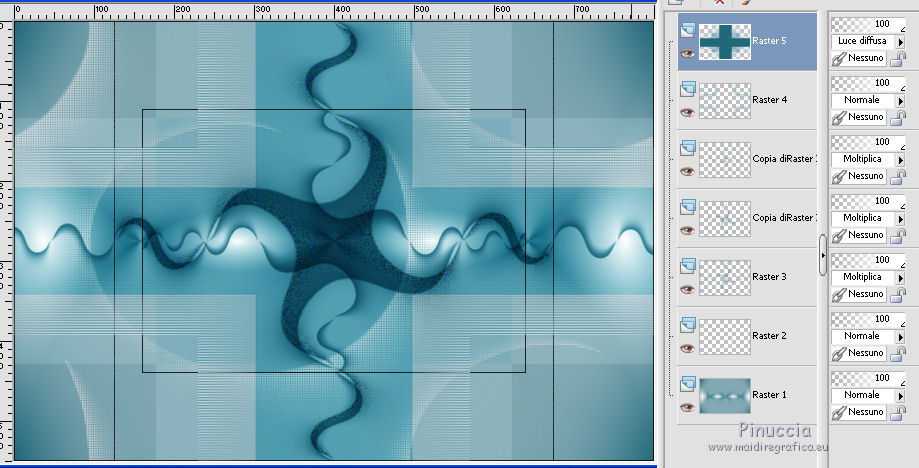This screenshot has height=468, width=919.
Task: Toggle the transparency lock icon for Raster 2
Action: (898, 354)
